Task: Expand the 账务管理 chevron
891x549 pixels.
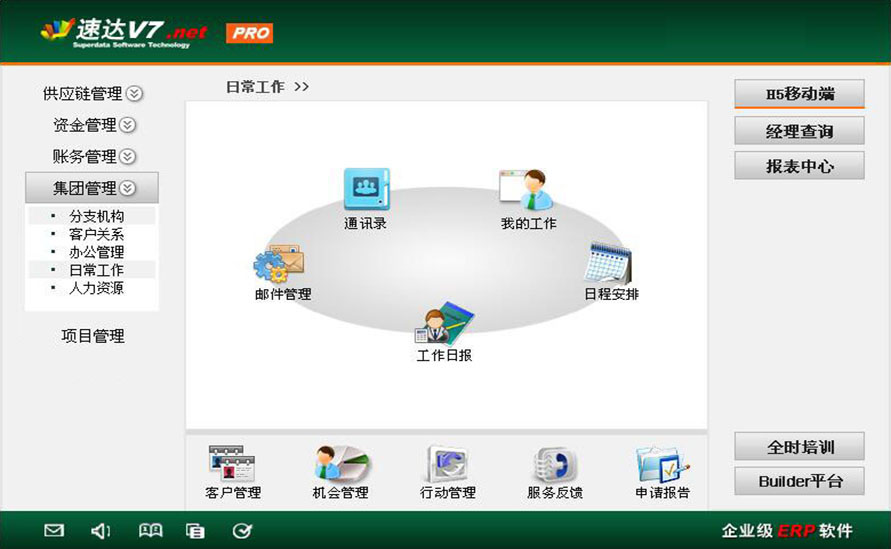Action: tap(128, 156)
